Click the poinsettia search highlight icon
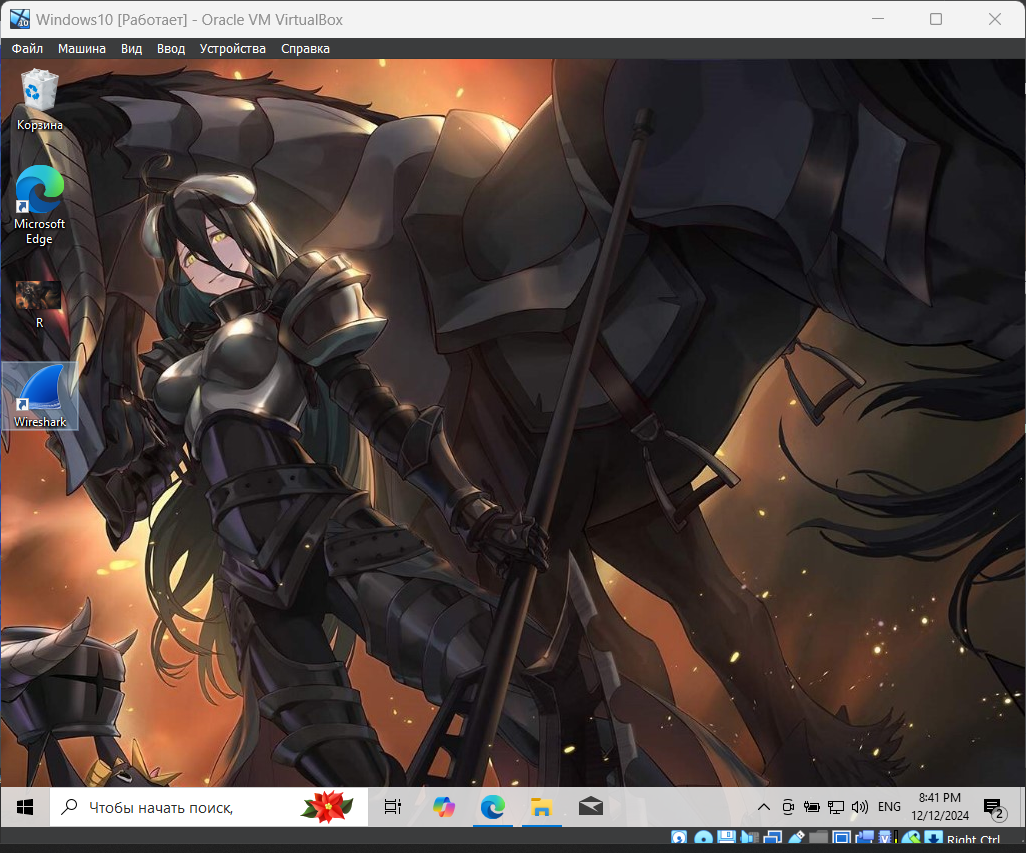This screenshot has height=853, width=1026. (327, 807)
